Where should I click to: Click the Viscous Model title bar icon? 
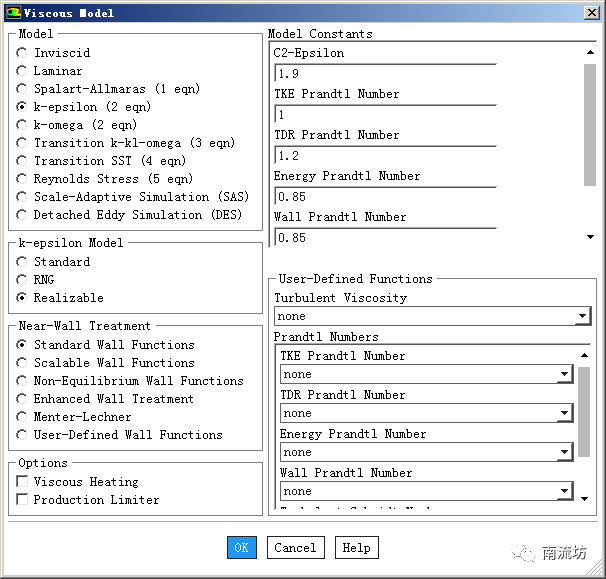13,13
